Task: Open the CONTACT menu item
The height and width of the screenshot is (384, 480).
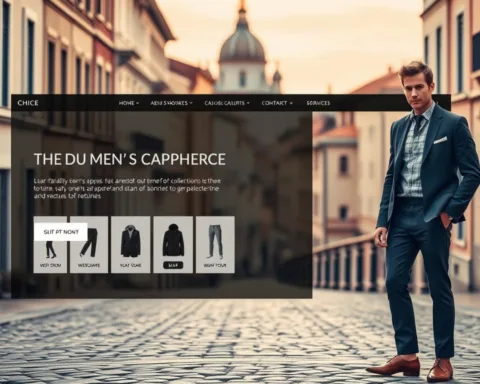Action: [274, 103]
